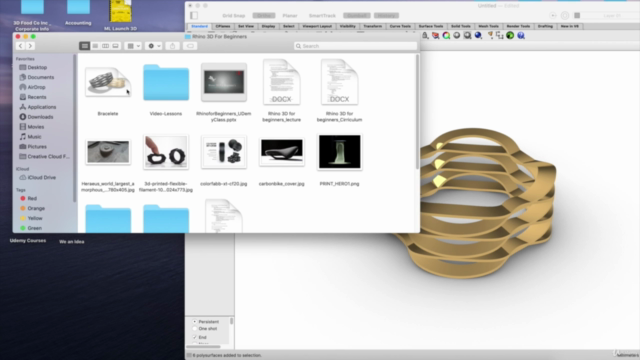
Task: Toggle Ortho mode in Rhino
Action: click(264, 16)
